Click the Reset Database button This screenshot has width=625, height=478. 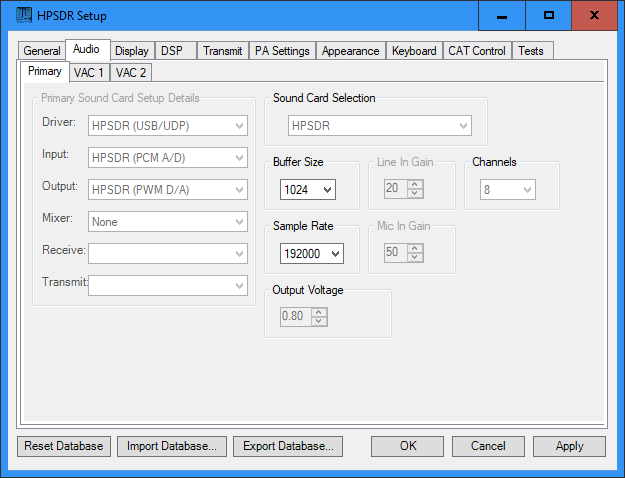pos(64,446)
